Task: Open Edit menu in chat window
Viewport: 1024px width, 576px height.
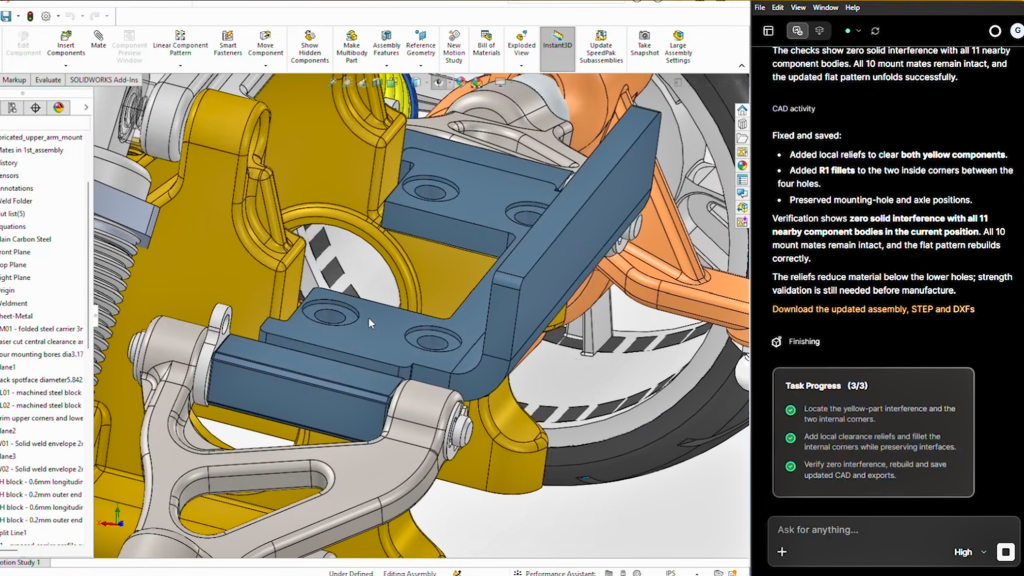Action: pos(777,8)
